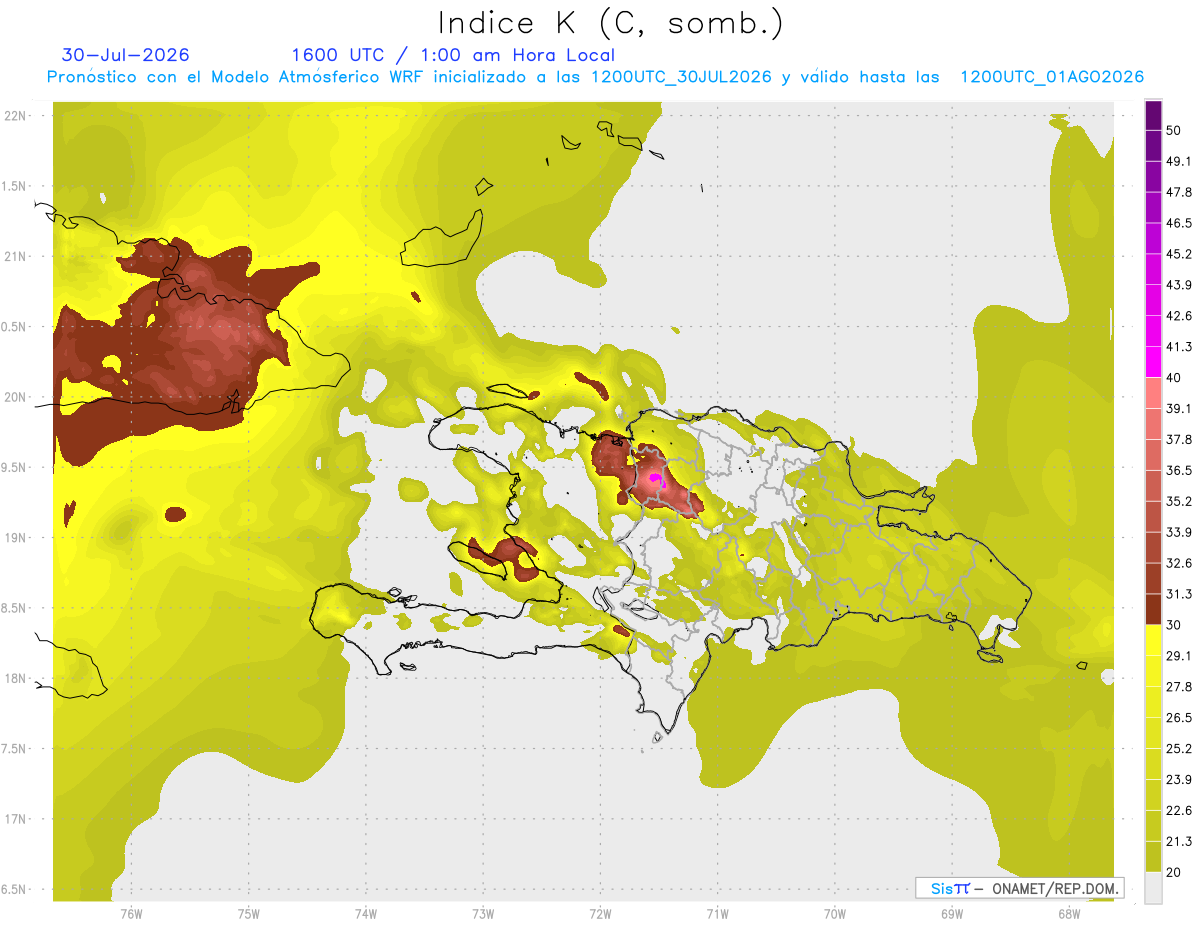Image resolution: width=1200 pixels, height=927 pixels.
Task: Click the ONAMET/REP.DOM. credit box
Action: 1019,888
